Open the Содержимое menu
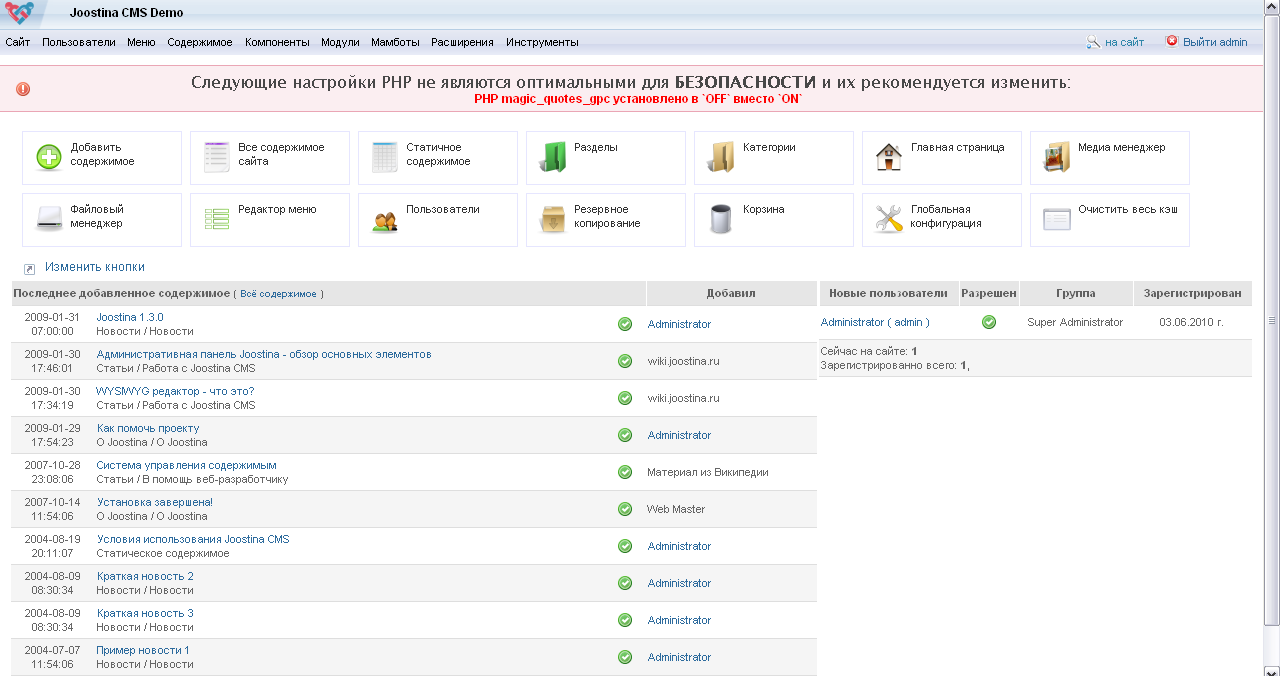1280x676 pixels. (200, 42)
